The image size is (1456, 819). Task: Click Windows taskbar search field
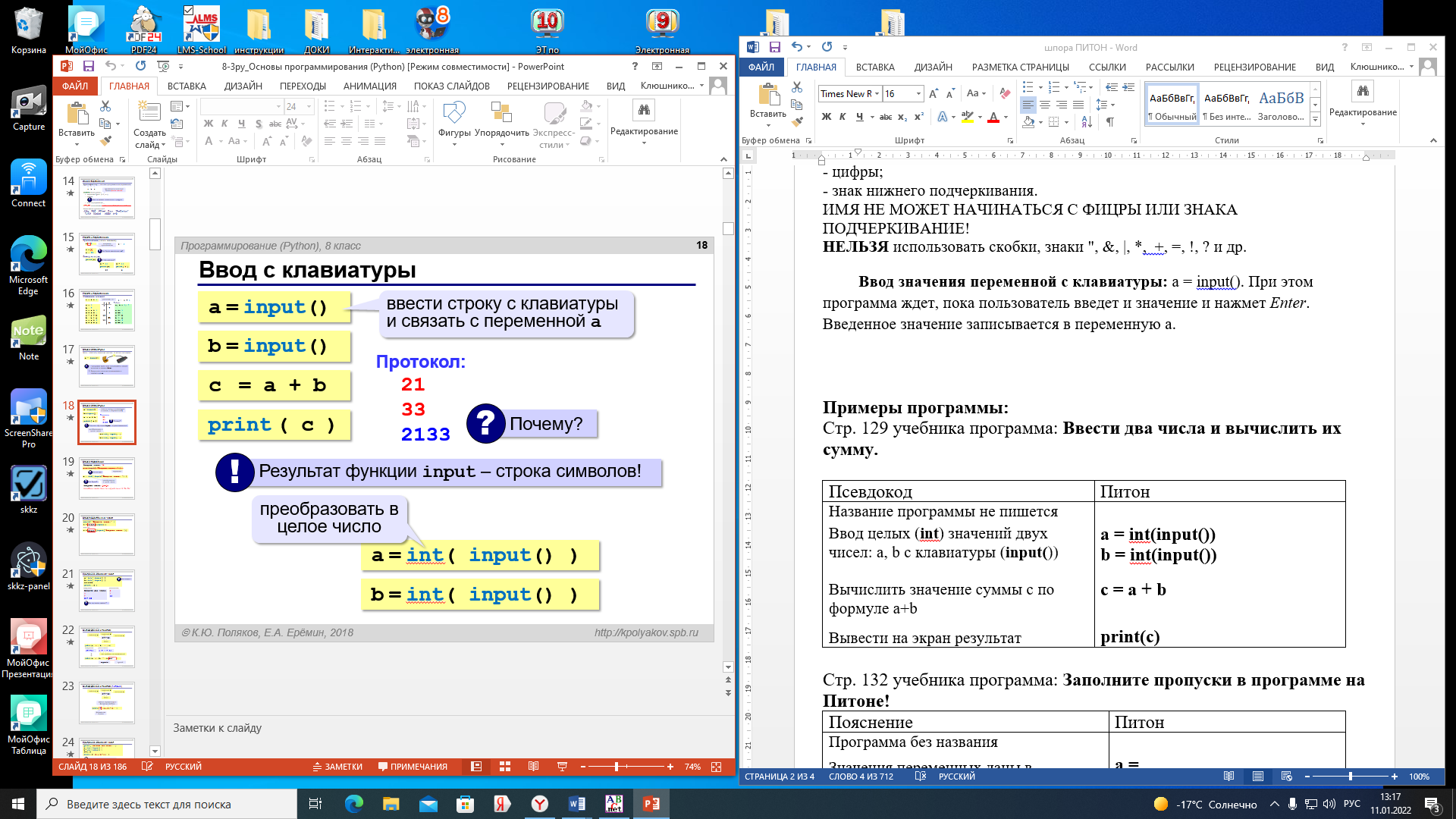point(167,804)
